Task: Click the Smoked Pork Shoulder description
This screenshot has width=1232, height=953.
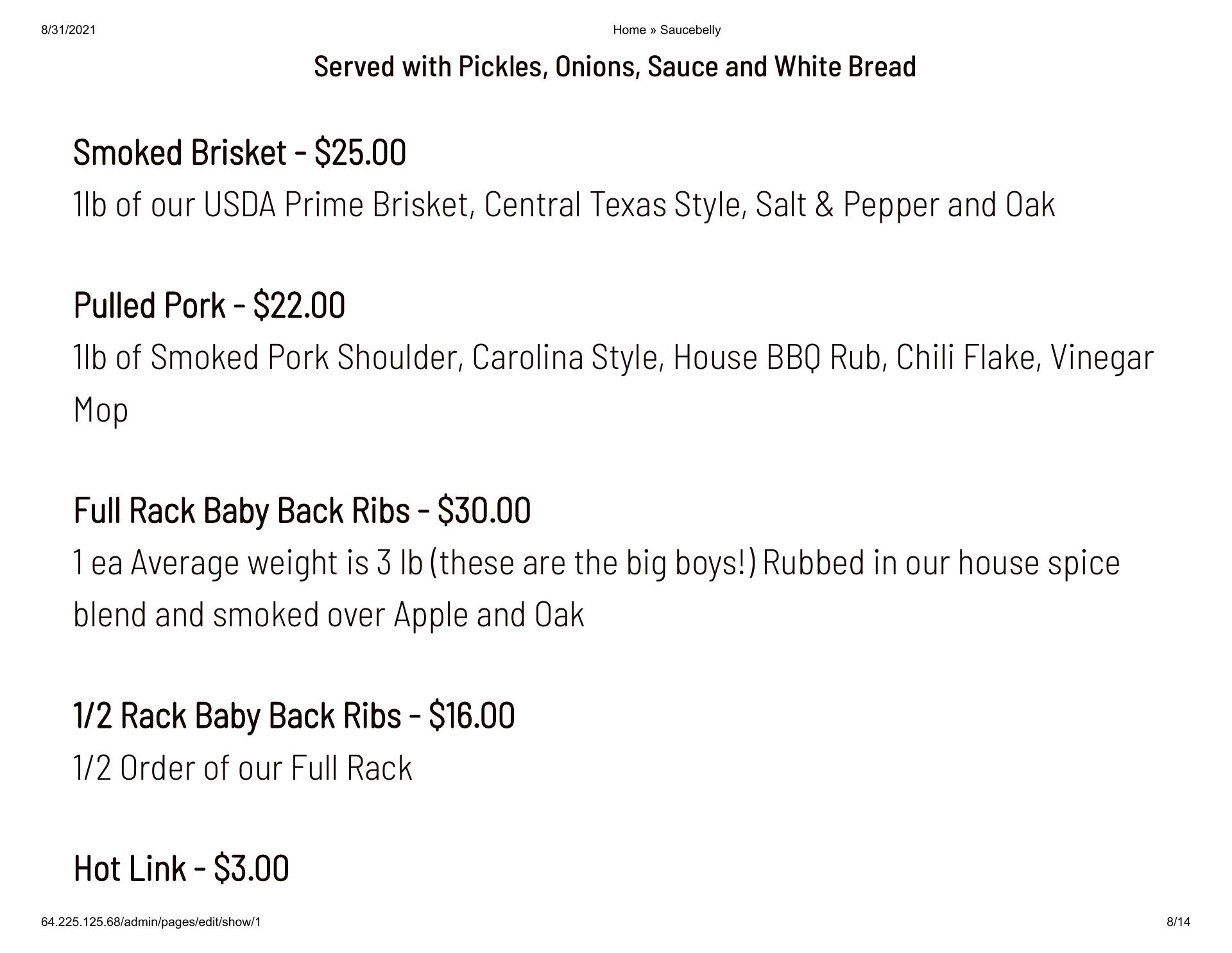Action: pos(613,357)
